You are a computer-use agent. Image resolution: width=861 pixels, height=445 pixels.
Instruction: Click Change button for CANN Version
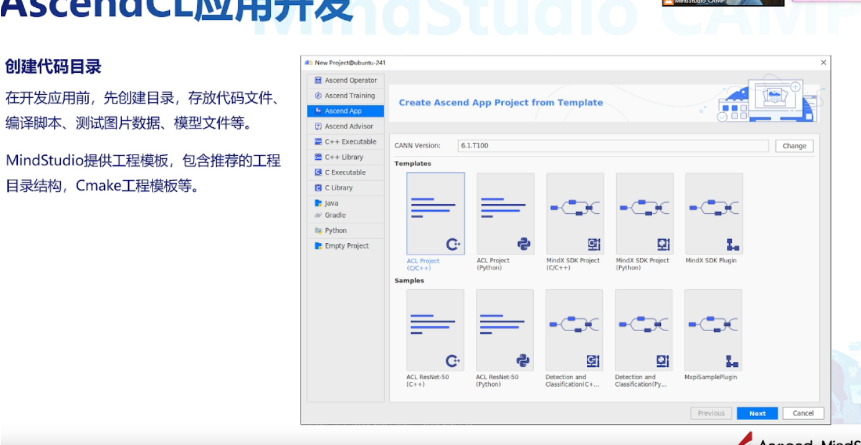tap(794, 146)
